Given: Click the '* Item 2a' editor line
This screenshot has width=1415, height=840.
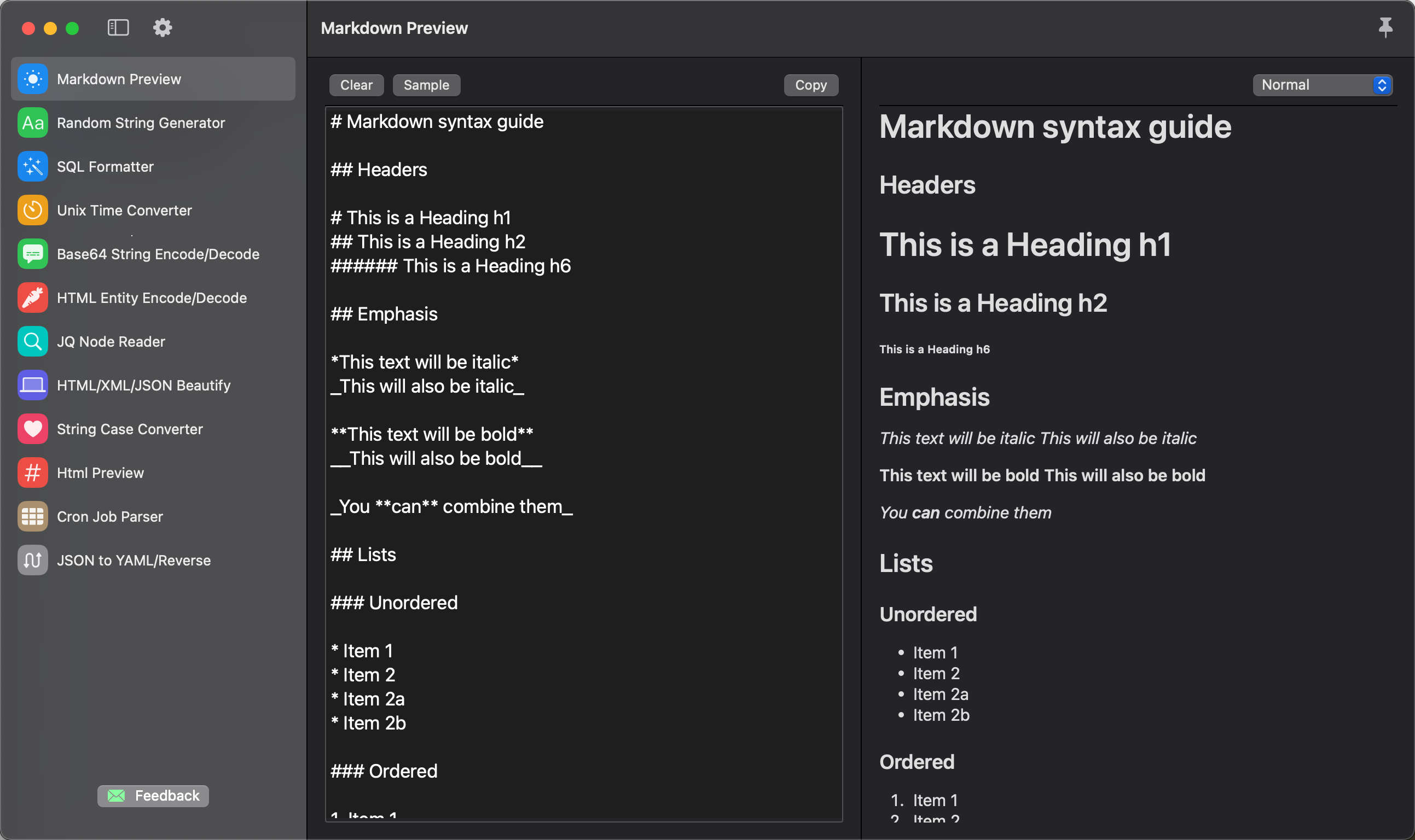Looking at the screenshot, I should [x=368, y=698].
